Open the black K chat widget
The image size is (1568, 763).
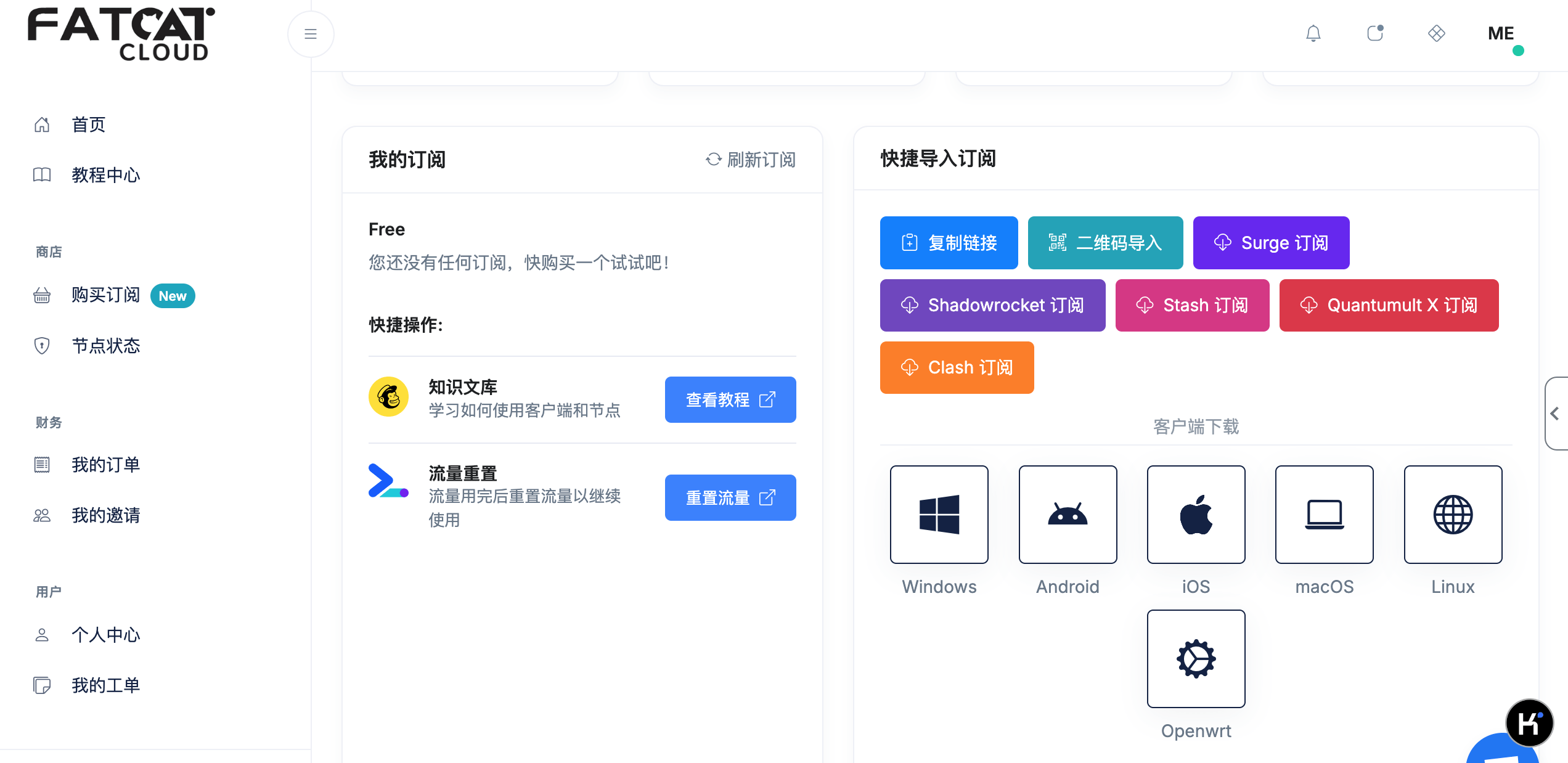click(1530, 723)
